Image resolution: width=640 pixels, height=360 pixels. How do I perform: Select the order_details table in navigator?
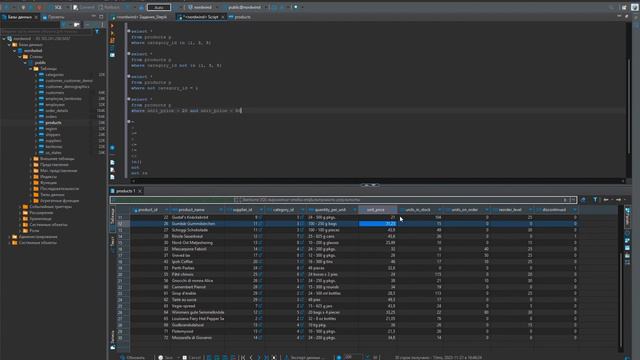pyautogui.click(x=56, y=111)
